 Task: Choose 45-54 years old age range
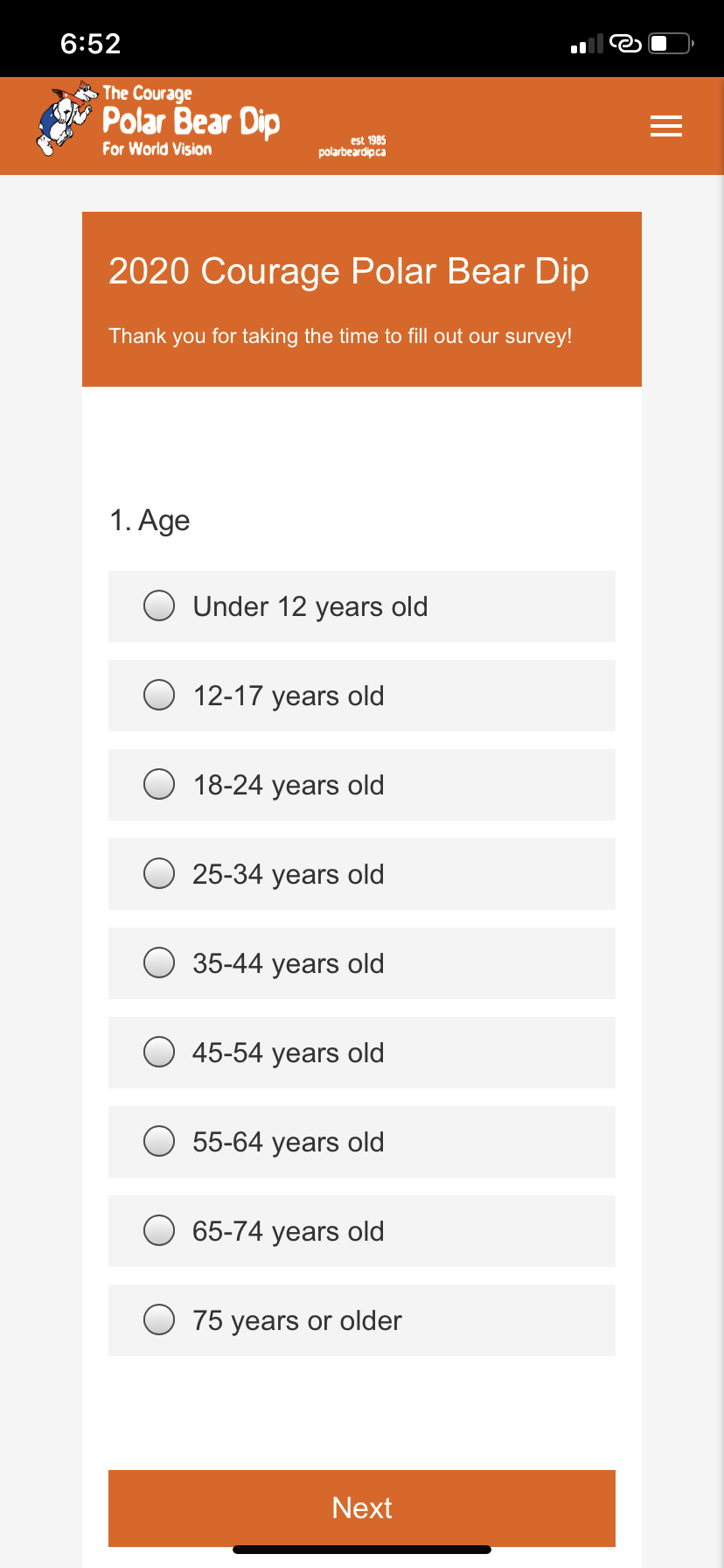tap(362, 1053)
